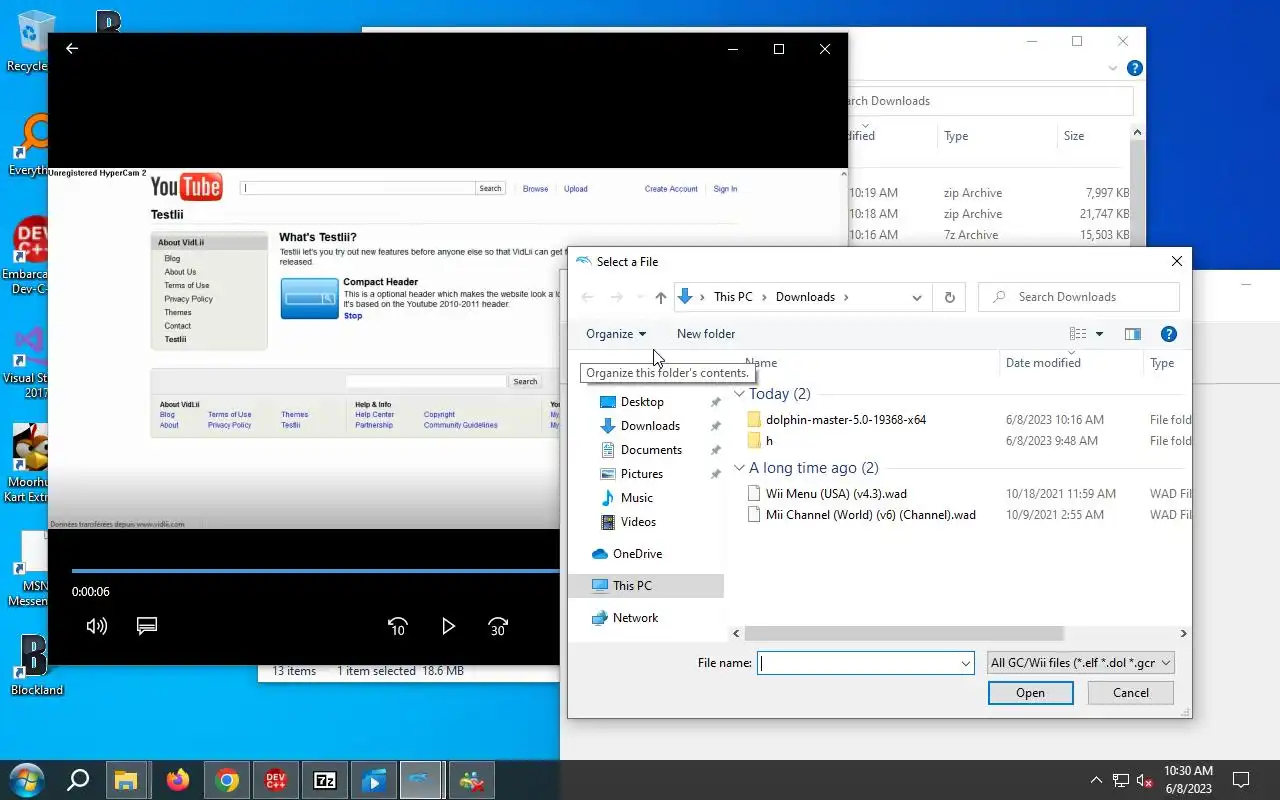
Task: Click the File name input field
Action: point(857,663)
